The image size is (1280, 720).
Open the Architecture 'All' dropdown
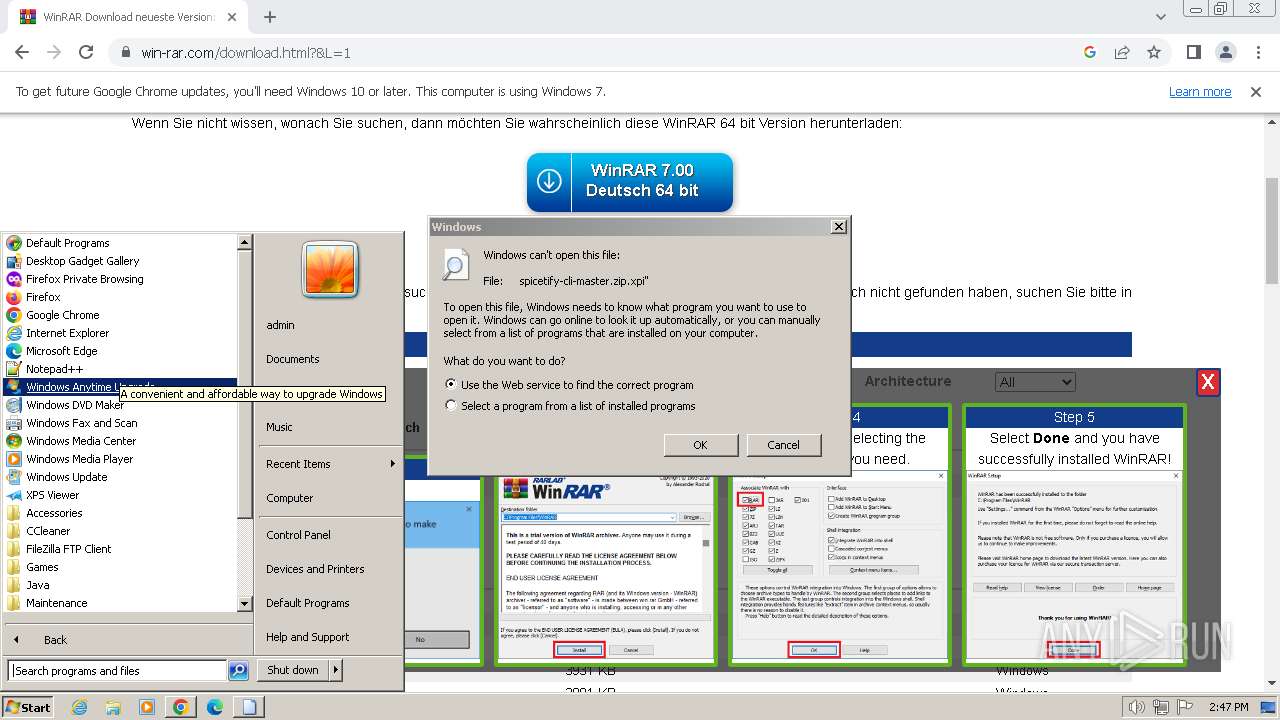click(1035, 382)
